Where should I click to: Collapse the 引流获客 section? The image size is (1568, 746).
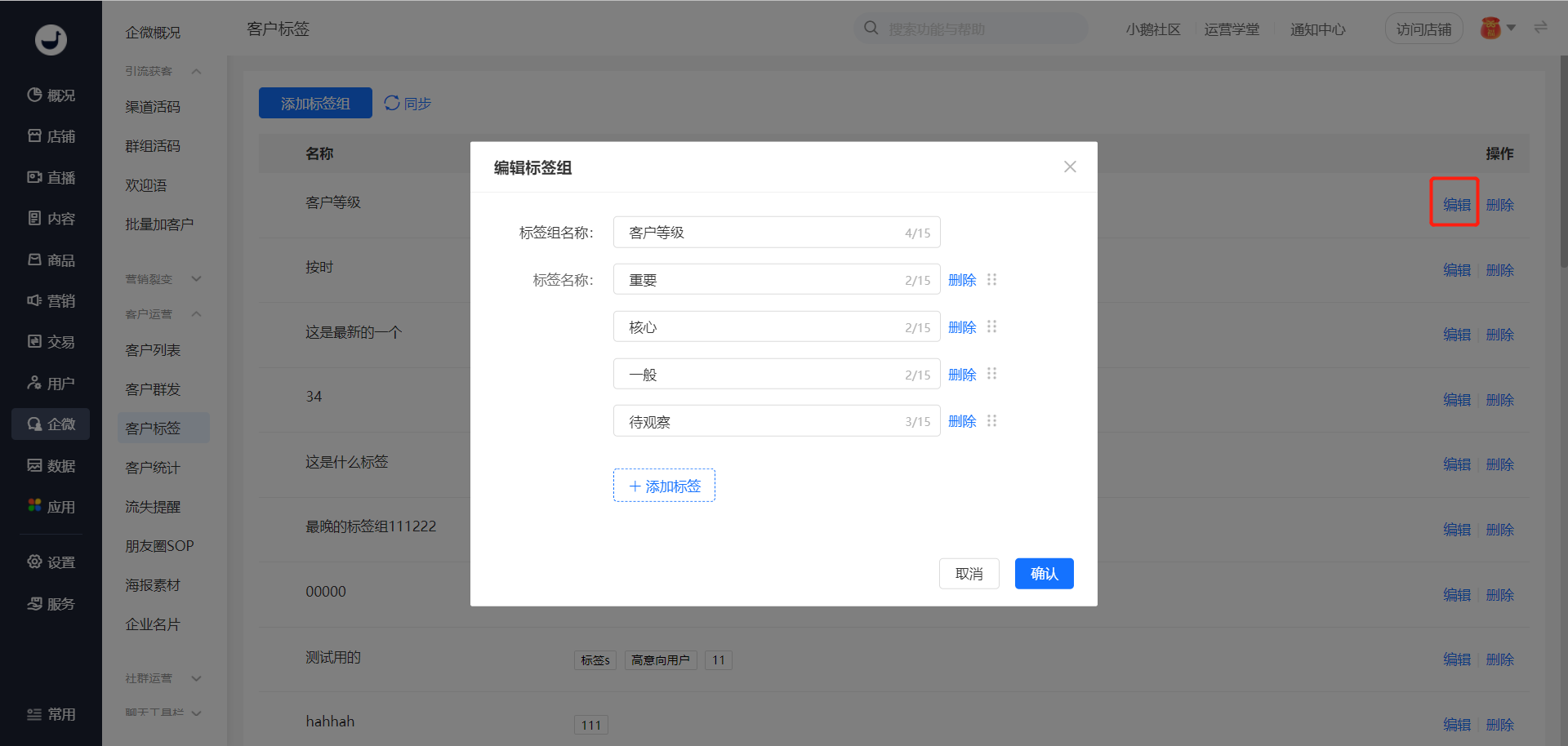pos(197,71)
